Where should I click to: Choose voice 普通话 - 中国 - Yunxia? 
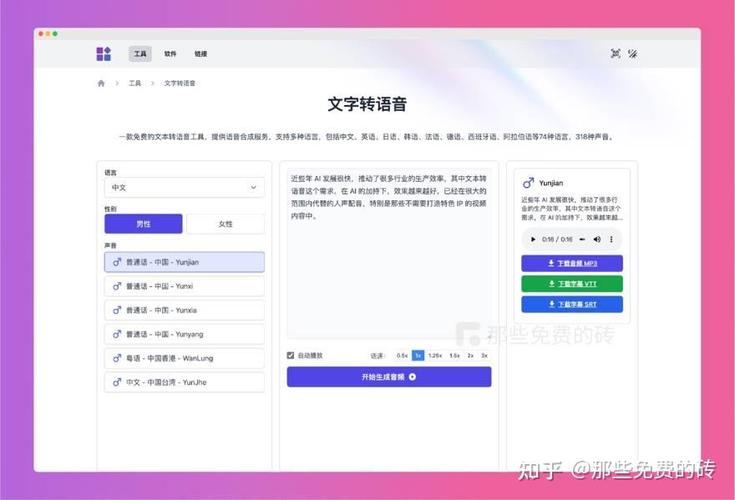point(184,310)
